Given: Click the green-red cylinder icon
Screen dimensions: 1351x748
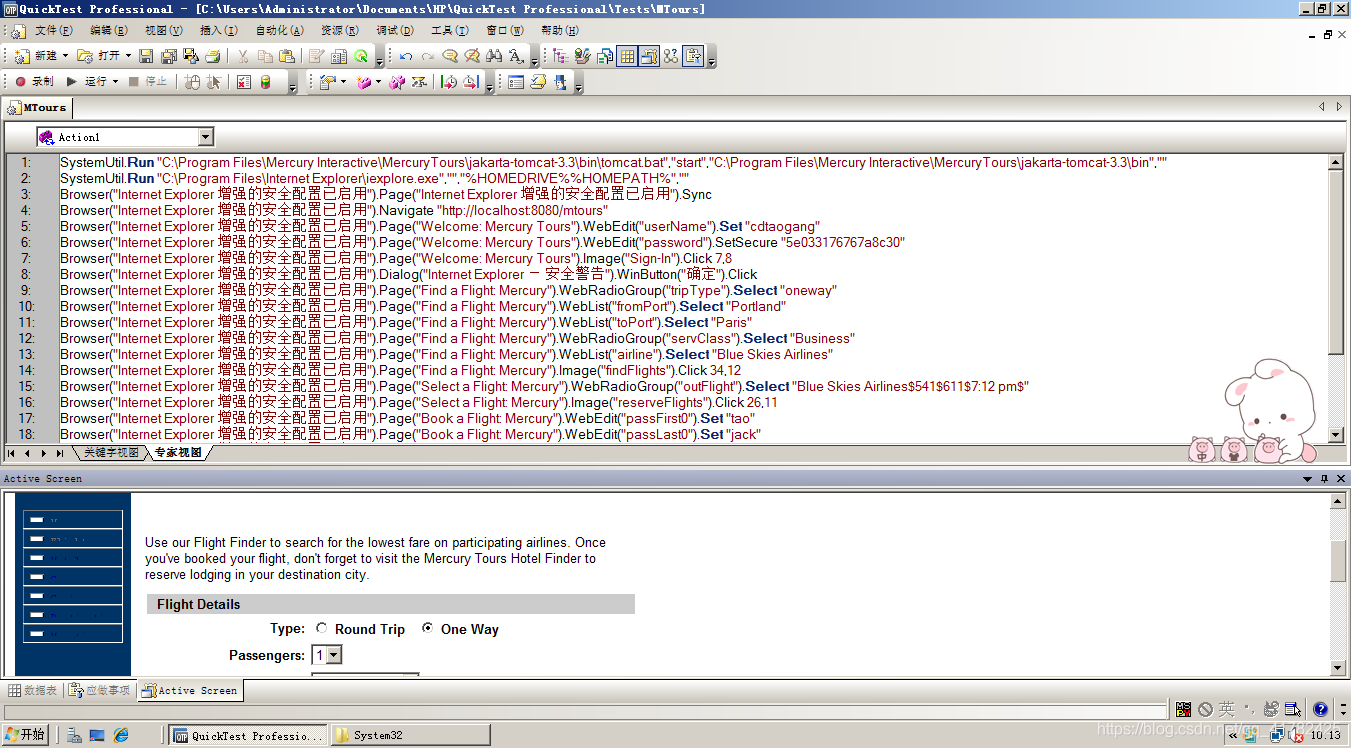Looking at the screenshot, I should 266,82.
